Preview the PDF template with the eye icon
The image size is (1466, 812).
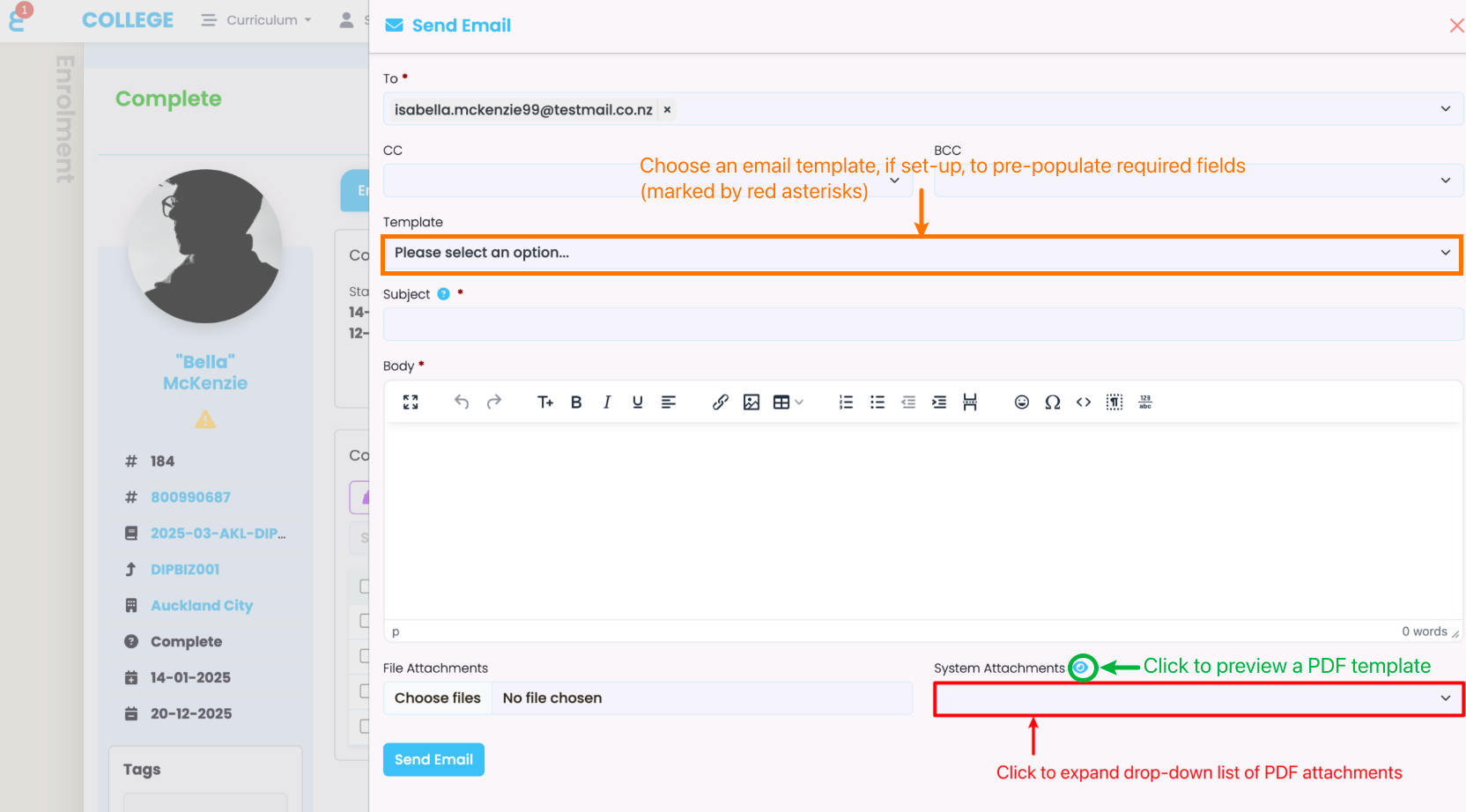click(1082, 668)
